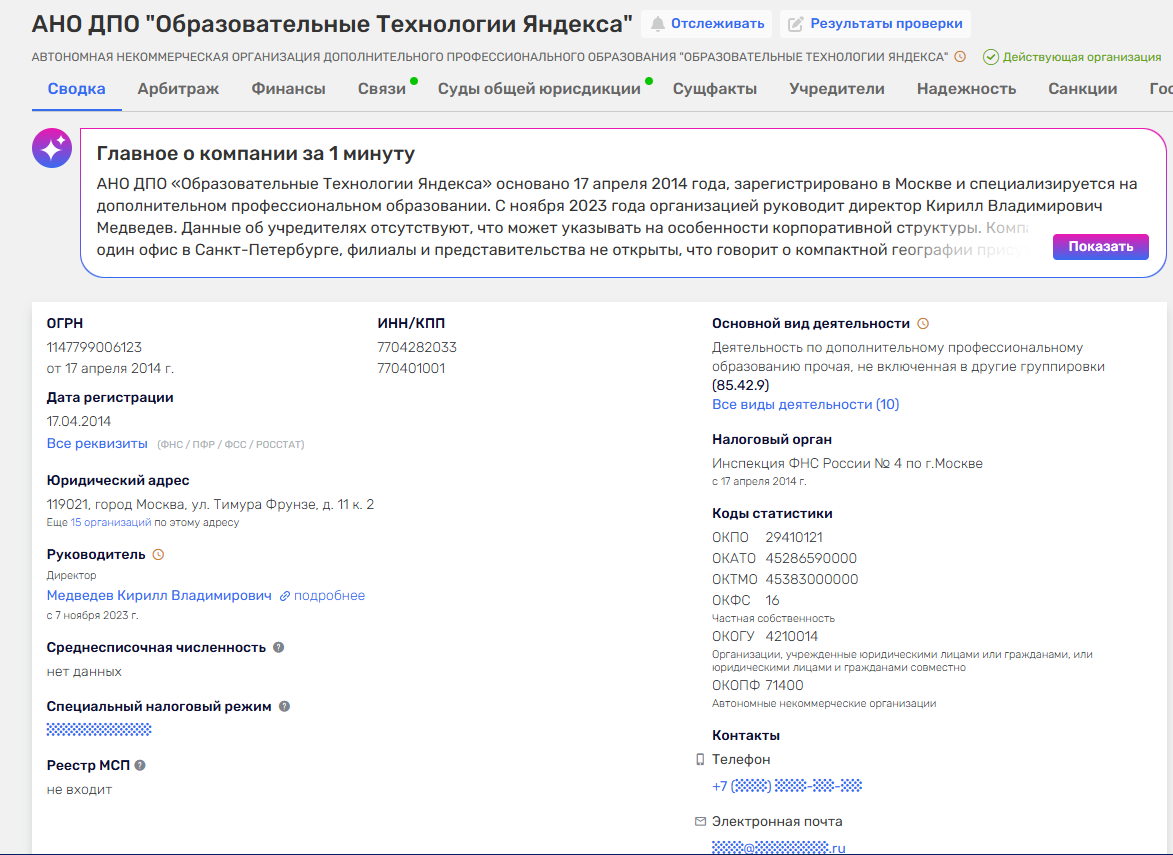This screenshot has width=1173, height=855.
Task: Switch to the Арбитраж tab
Action: (178, 89)
